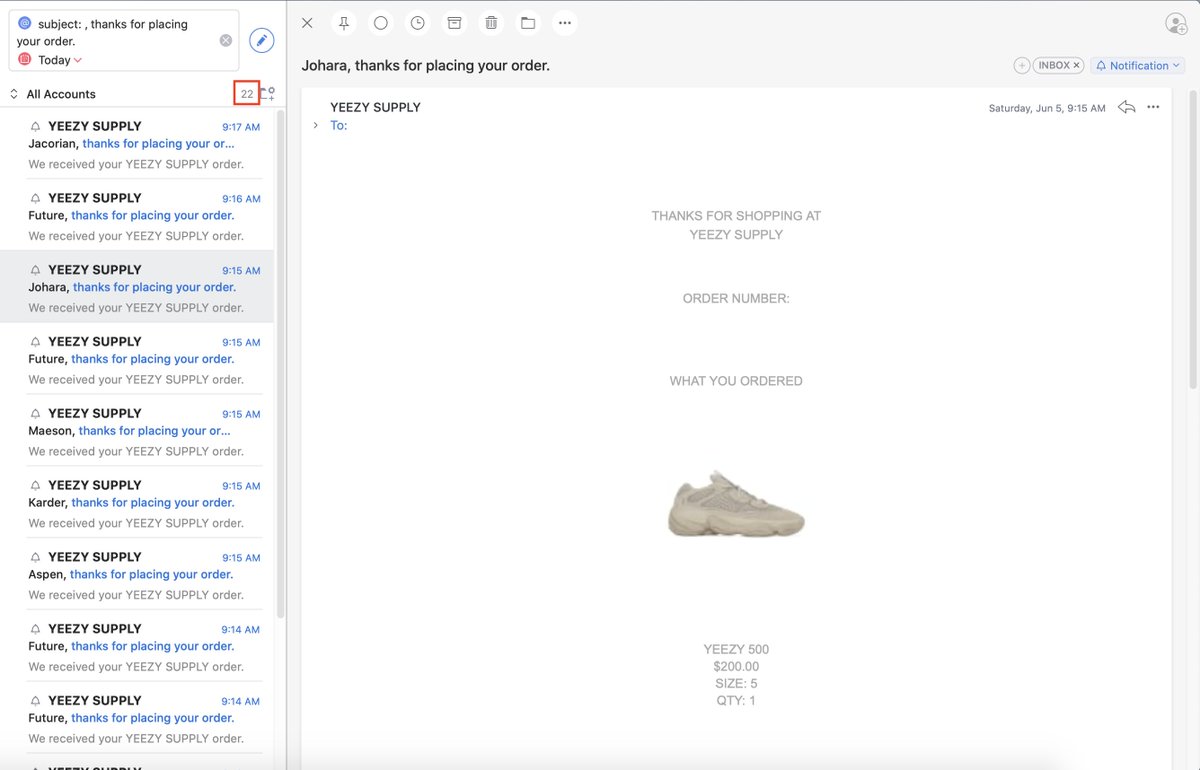Click the YEEZY SUPPLY sender name in header
The image size is (1200, 770).
coord(376,107)
